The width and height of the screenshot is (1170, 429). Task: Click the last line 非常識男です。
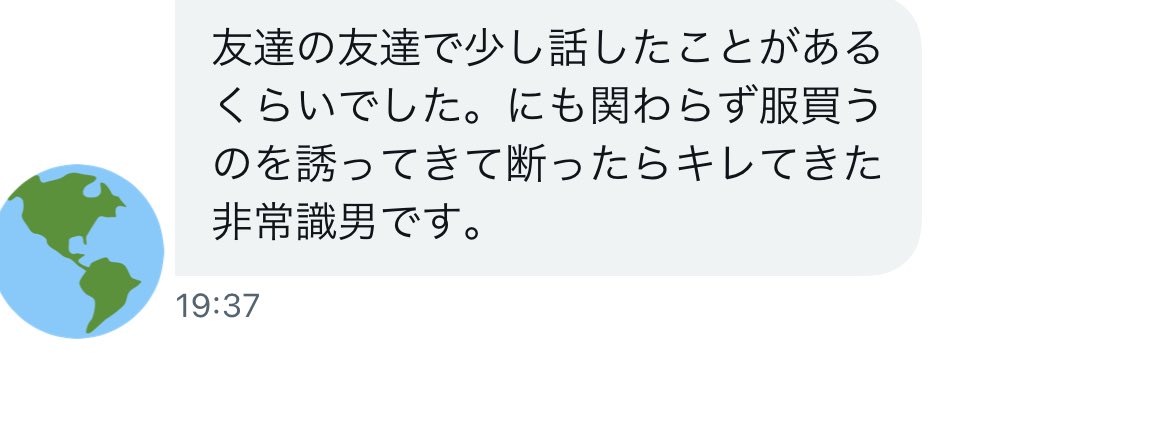348,224
